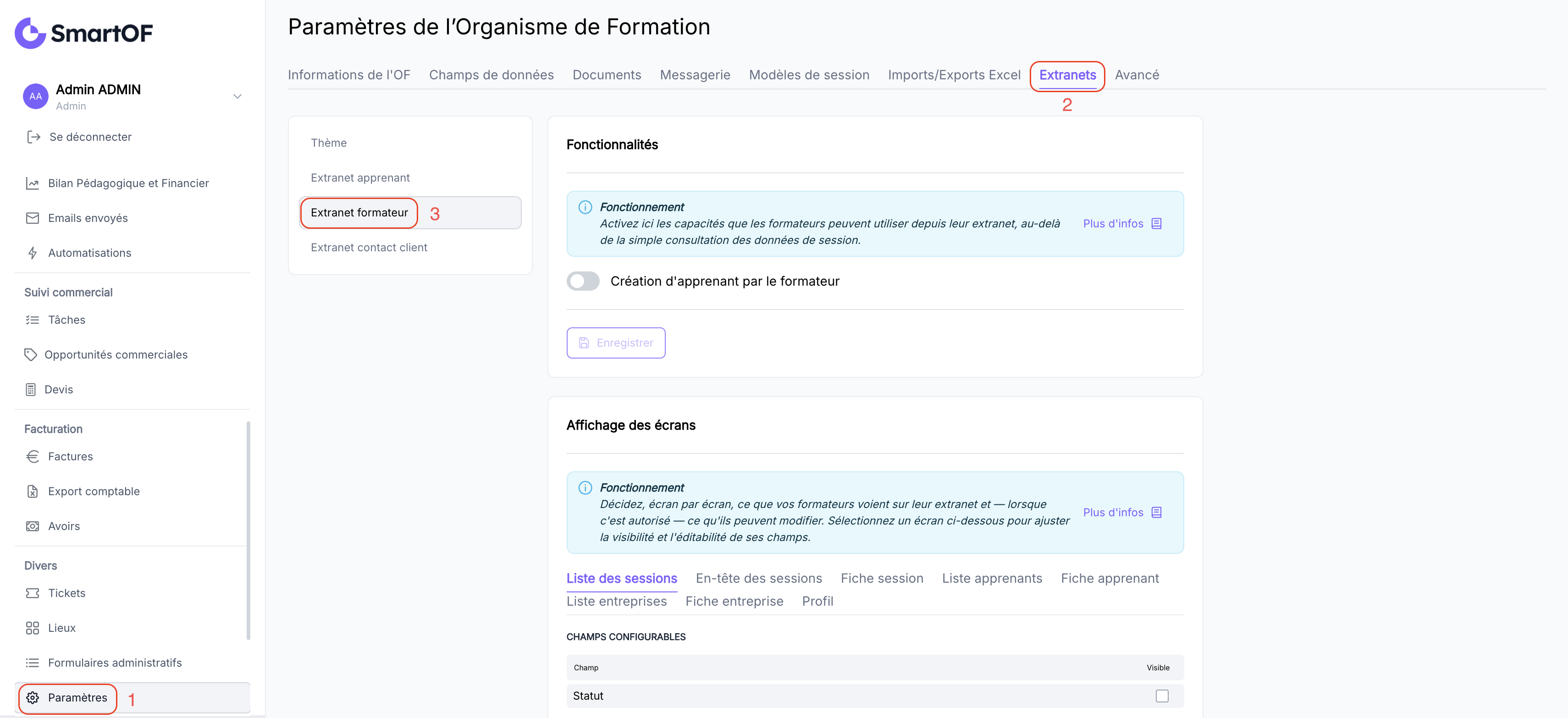Open Plus d'infos link in Fonctionnalités
The height and width of the screenshot is (718, 1568).
[1113, 224]
